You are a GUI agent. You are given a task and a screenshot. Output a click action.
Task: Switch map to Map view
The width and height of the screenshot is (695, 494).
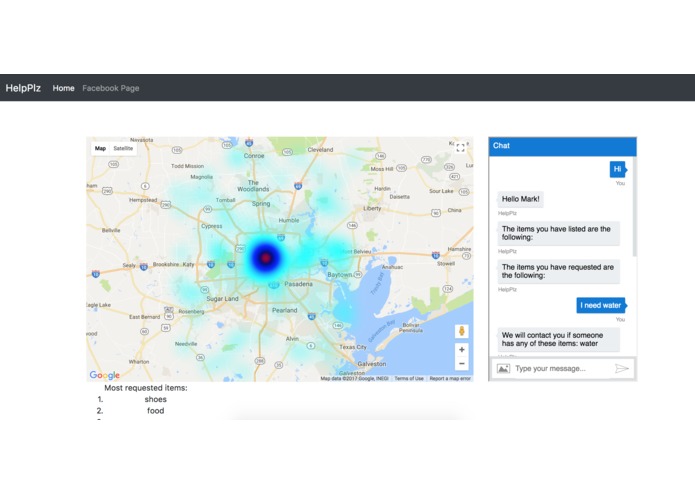click(101, 148)
